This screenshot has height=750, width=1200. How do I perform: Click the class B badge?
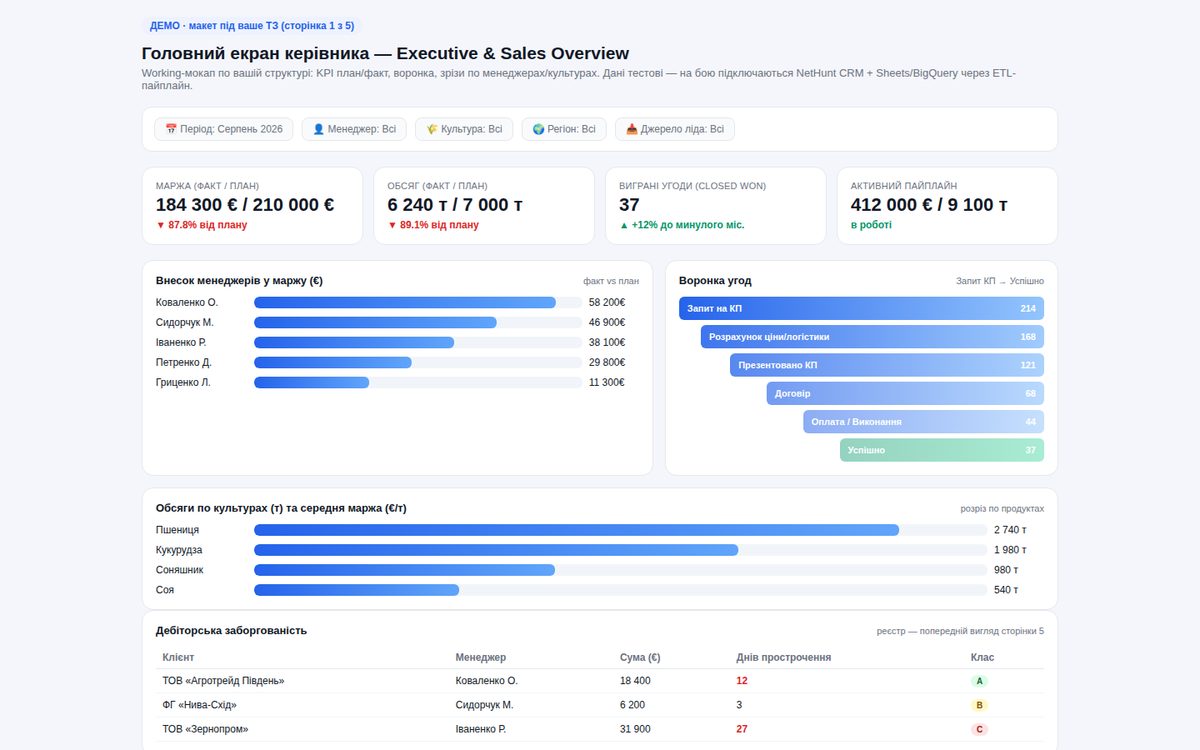pos(980,705)
